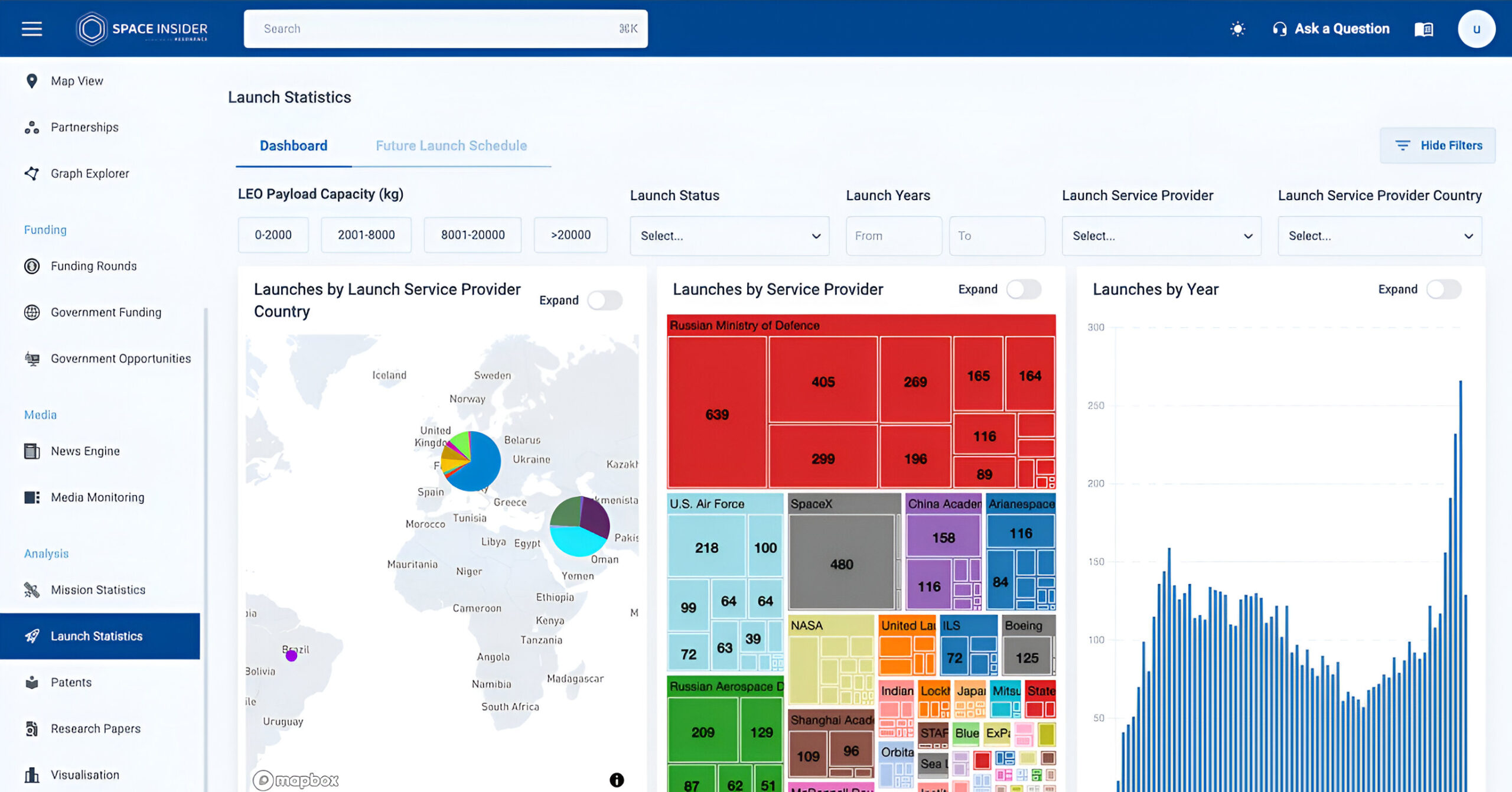Viewport: 1512px width, 792px height.
Task: Click the blue pie chart over Europe
Action: (471, 461)
